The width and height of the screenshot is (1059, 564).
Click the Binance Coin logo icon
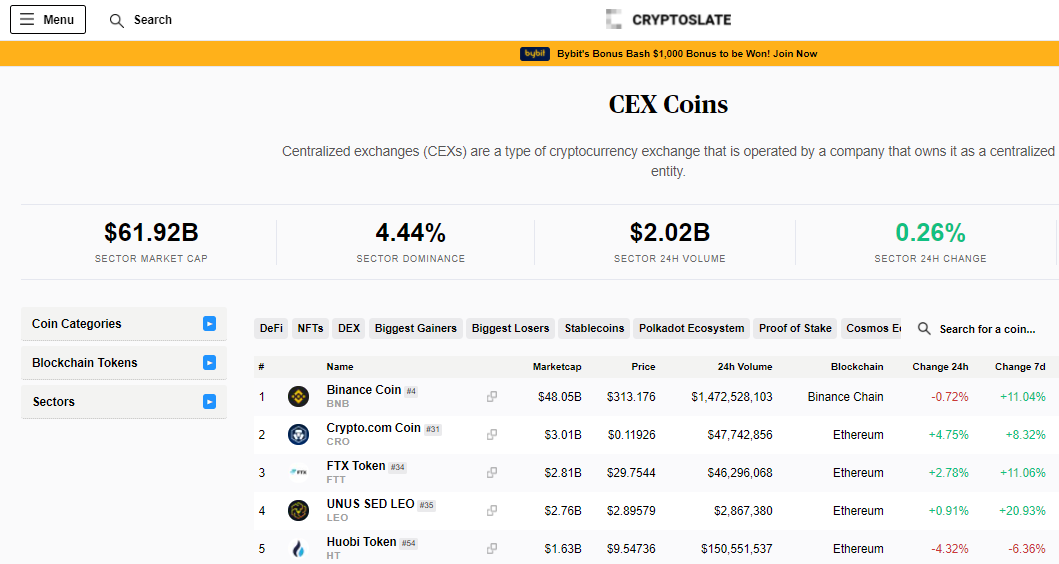click(x=298, y=396)
